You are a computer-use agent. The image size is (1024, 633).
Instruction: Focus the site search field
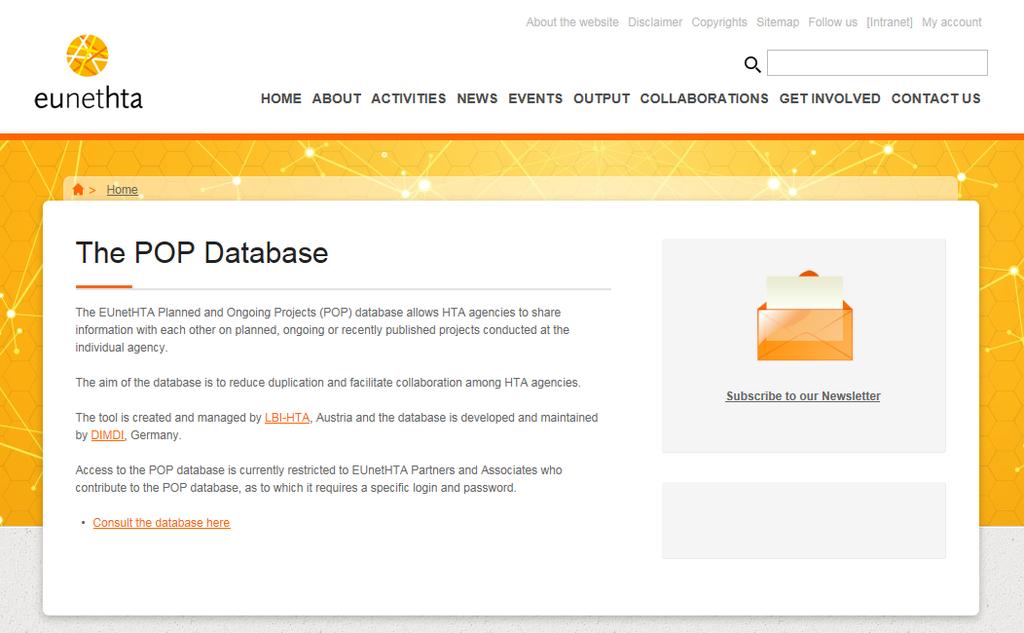point(877,63)
